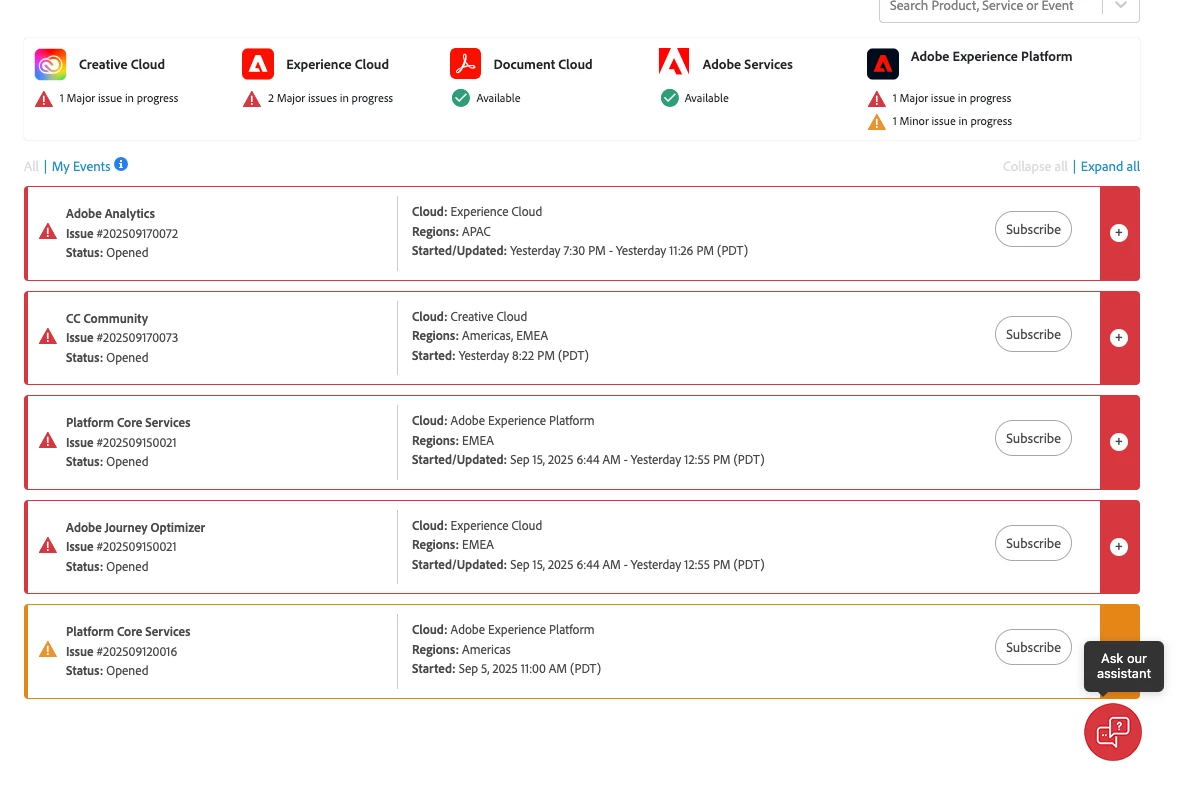Click the 'Regions: Americas, EMEA' text
The height and width of the screenshot is (793, 1198).
(480, 335)
